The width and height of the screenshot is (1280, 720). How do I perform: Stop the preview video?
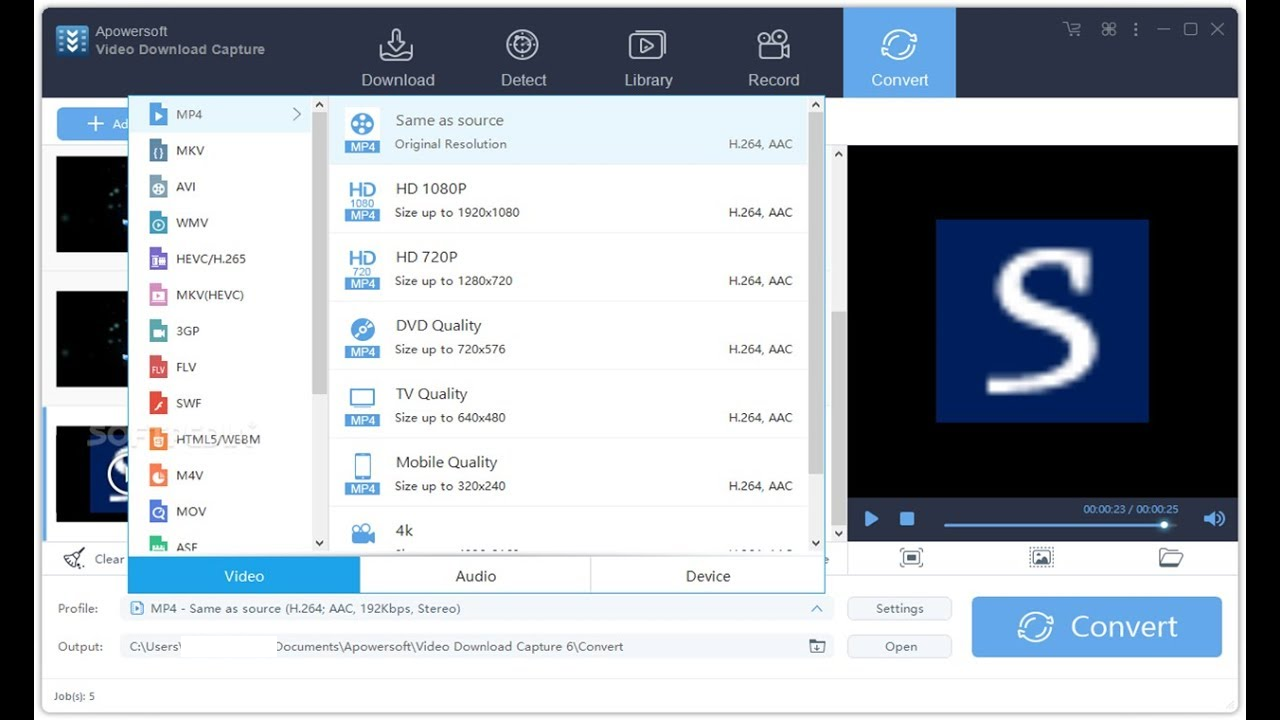click(x=907, y=518)
